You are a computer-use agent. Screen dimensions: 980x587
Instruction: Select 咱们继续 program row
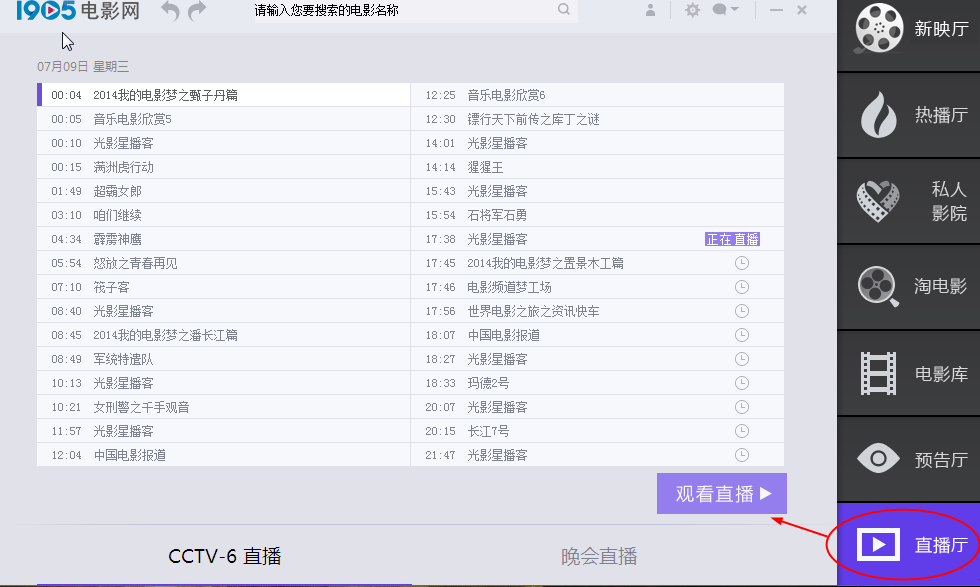pos(223,215)
